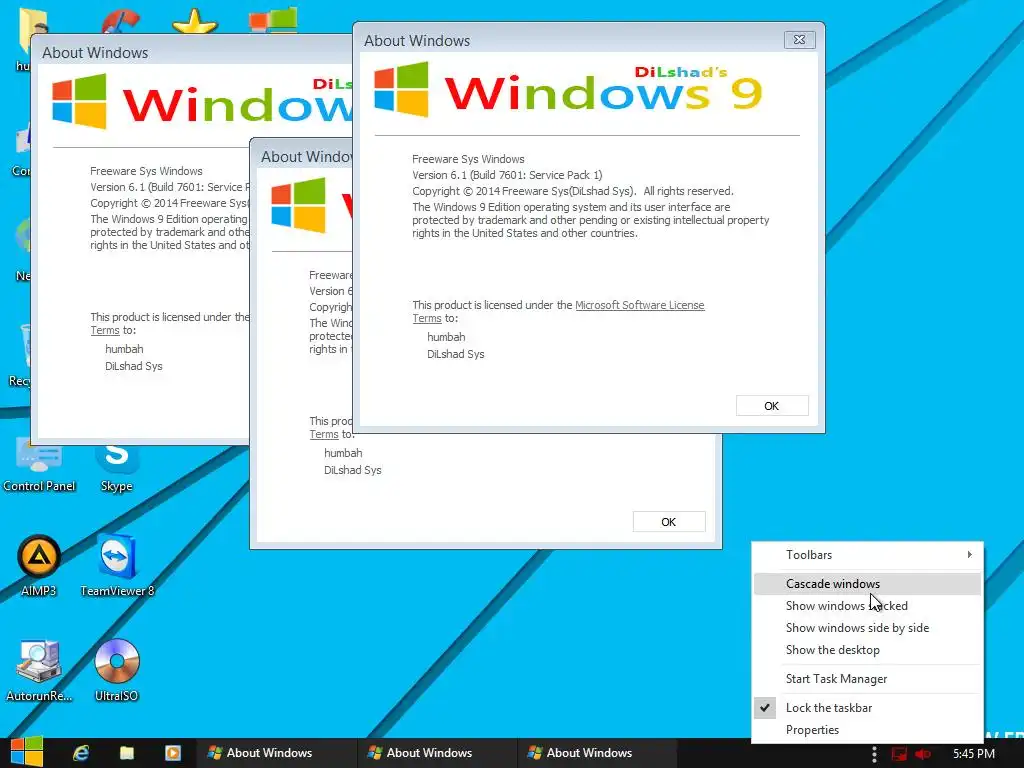
Task: Click humbah text in leftmost dialog
Action: point(124,349)
